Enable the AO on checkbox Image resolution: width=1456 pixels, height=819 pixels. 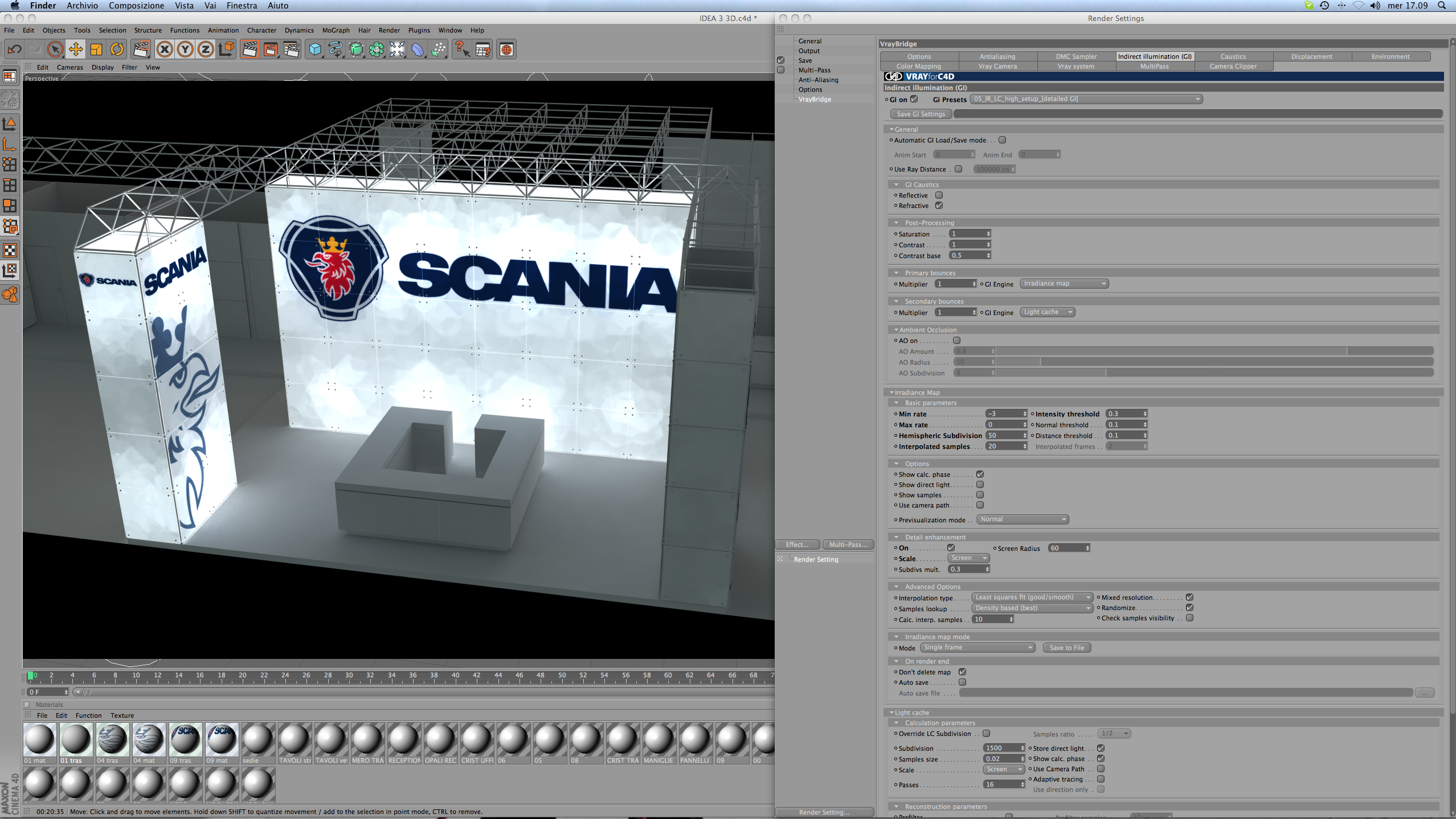[x=956, y=341]
